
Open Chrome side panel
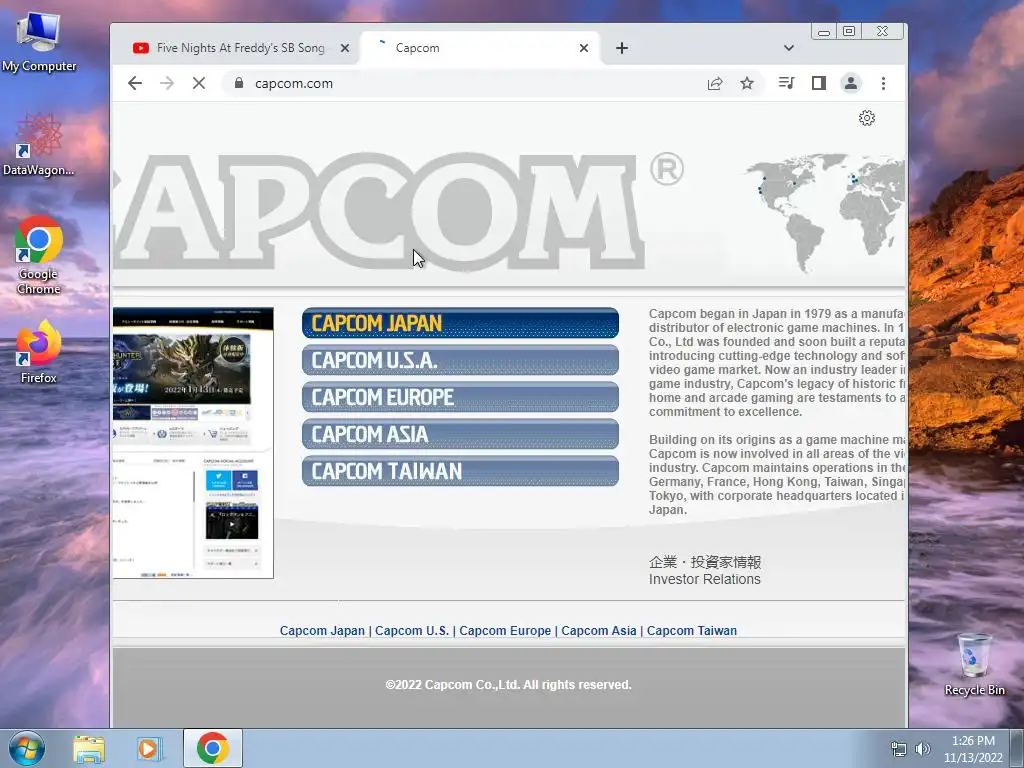819,83
